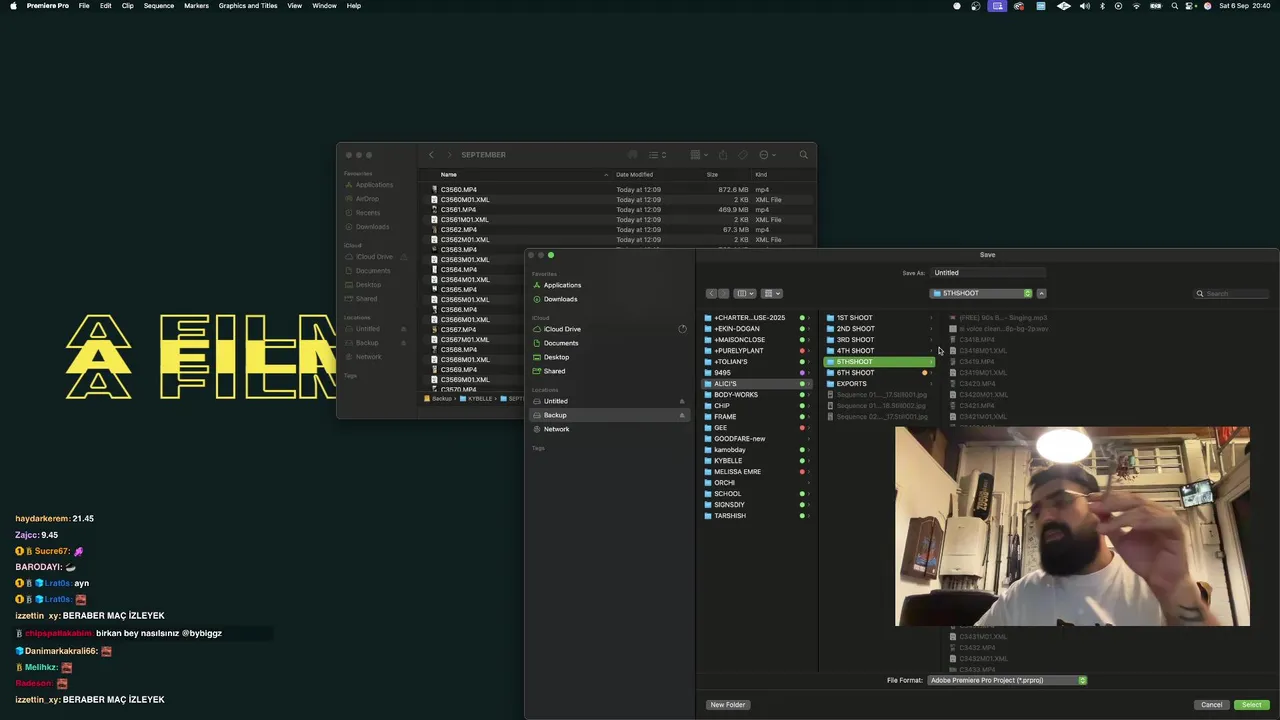Open the 5THSHOOT location popup
The width and height of the screenshot is (1280, 720).
coord(981,293)
